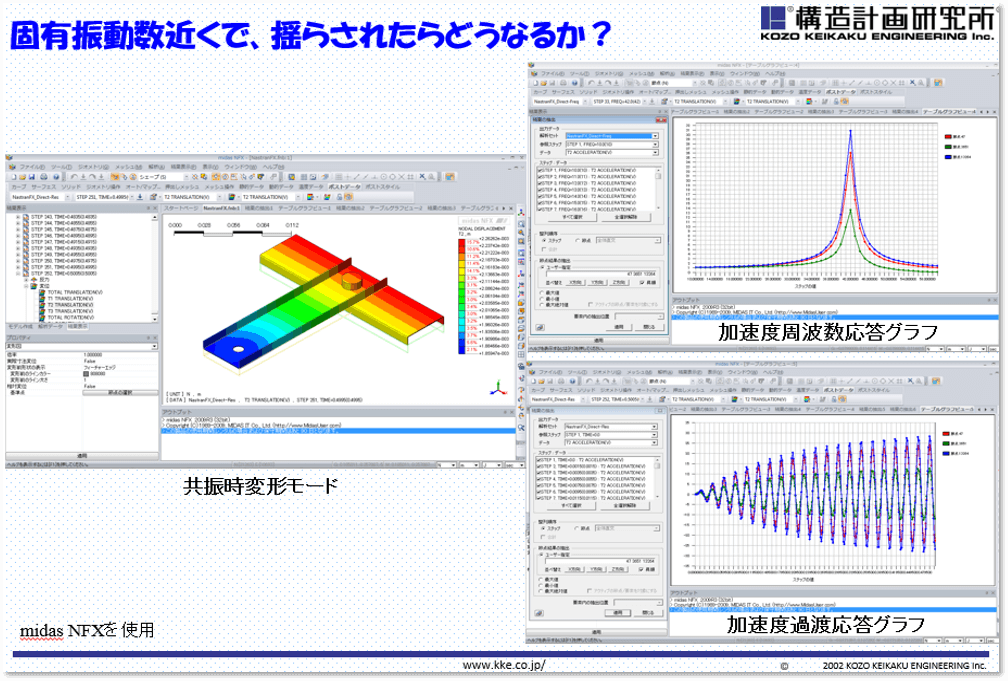This screenshot has height=681, width=1008.
Task: Click download-arrow icon beside STEP 251 dropdown
Action: (x=140, y=197)
